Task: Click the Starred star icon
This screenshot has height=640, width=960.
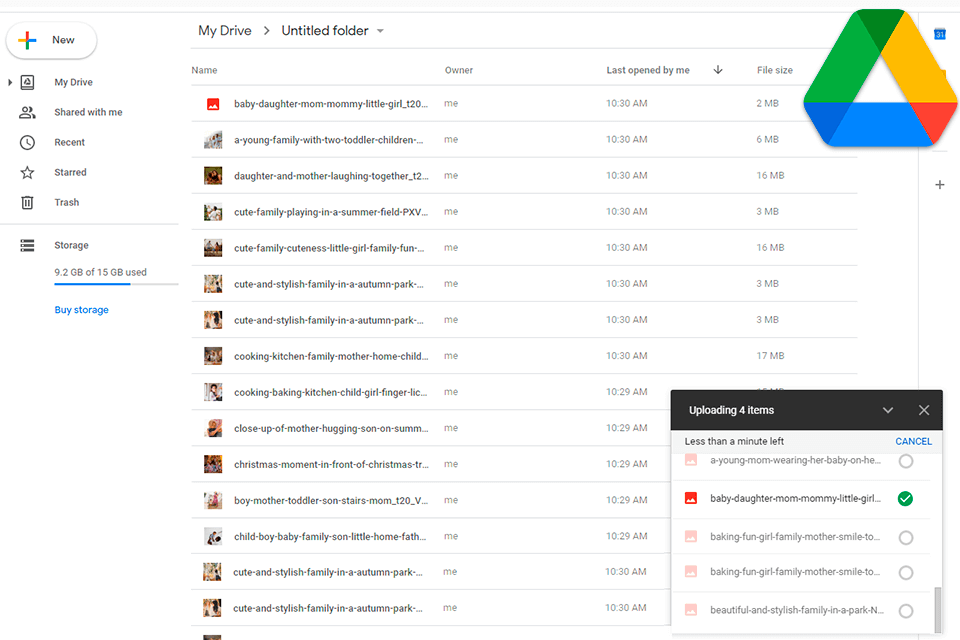Action: (27, 172)
